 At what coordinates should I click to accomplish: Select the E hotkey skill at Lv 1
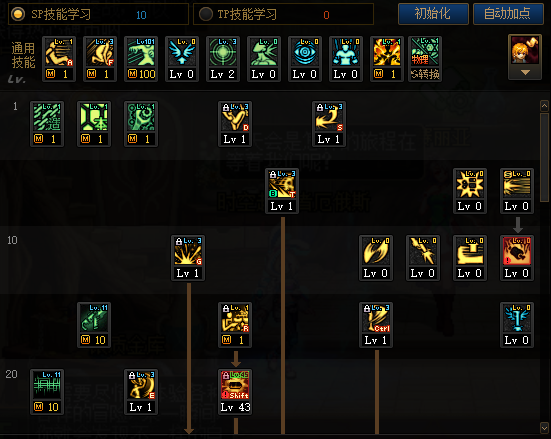[141, 392]
